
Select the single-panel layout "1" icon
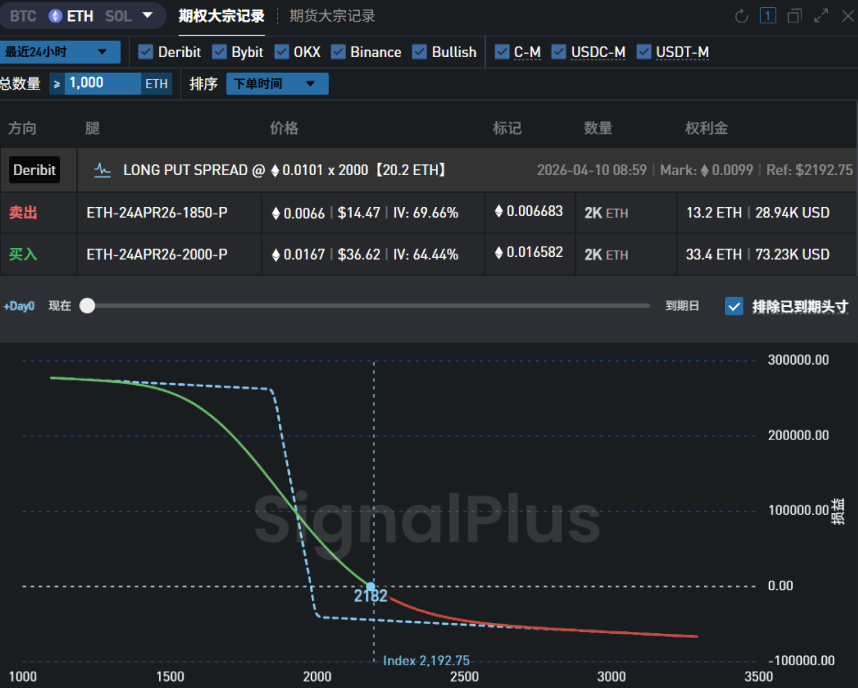point(768,16)
